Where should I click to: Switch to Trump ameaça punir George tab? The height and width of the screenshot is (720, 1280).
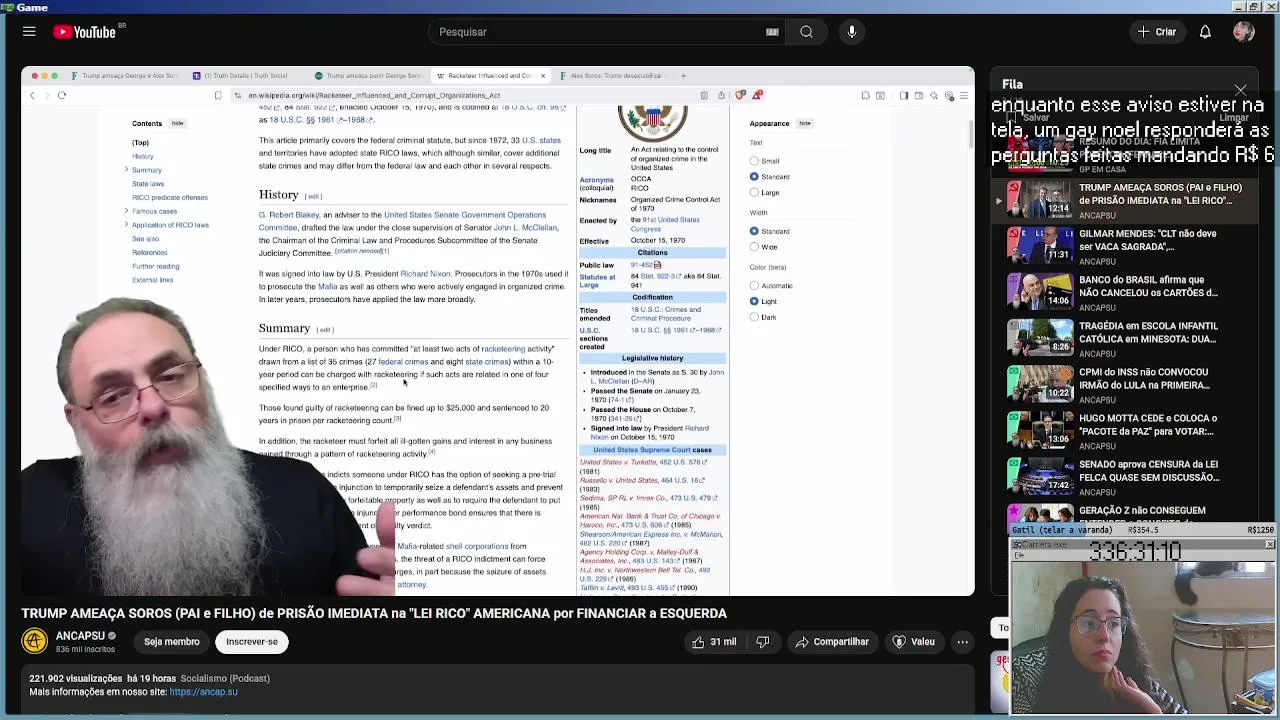click(x=368, y=76)
